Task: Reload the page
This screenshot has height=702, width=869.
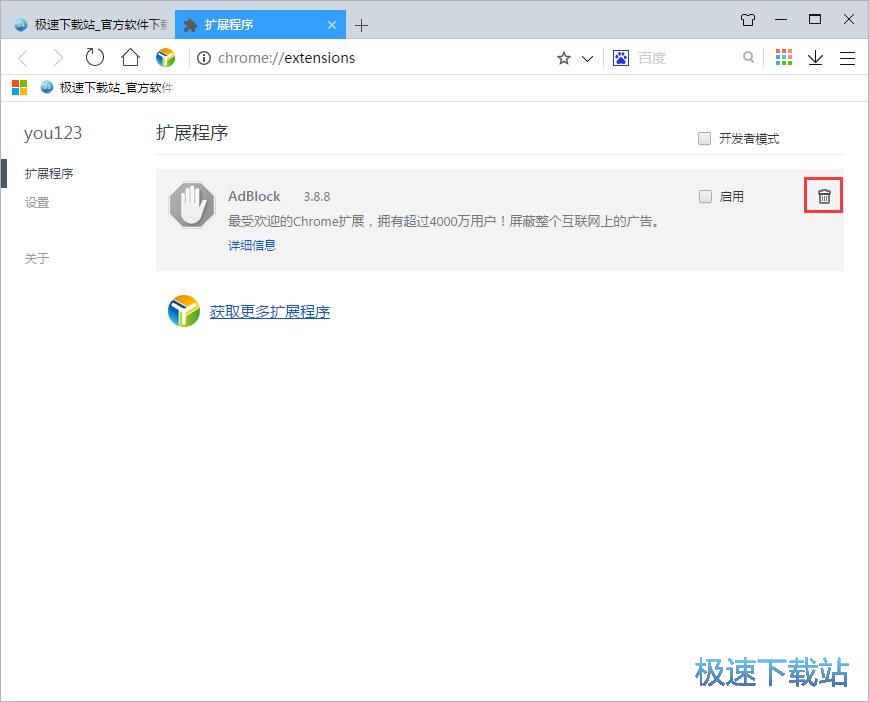Action: pyautogui.click(x=94, y=57)
